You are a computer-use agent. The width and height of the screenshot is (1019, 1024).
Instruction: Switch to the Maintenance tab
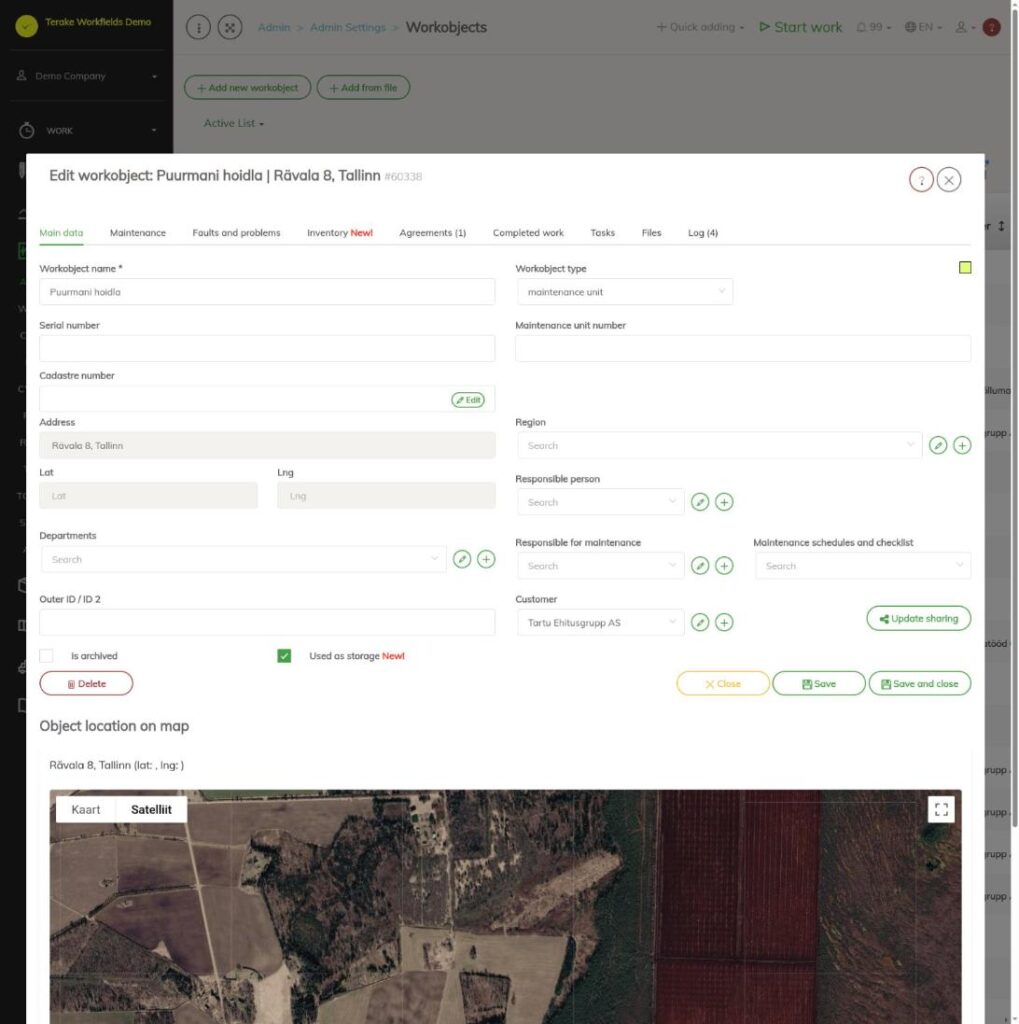pos(138,232)
